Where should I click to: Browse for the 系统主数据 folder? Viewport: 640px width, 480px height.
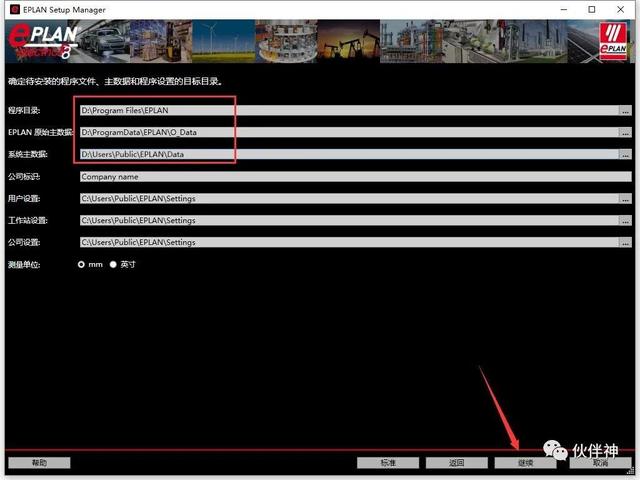(x=625, y=154)
